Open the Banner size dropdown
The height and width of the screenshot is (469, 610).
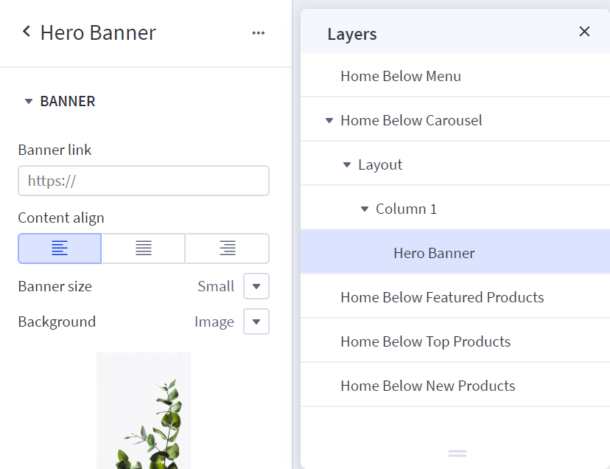pos(257,286)
